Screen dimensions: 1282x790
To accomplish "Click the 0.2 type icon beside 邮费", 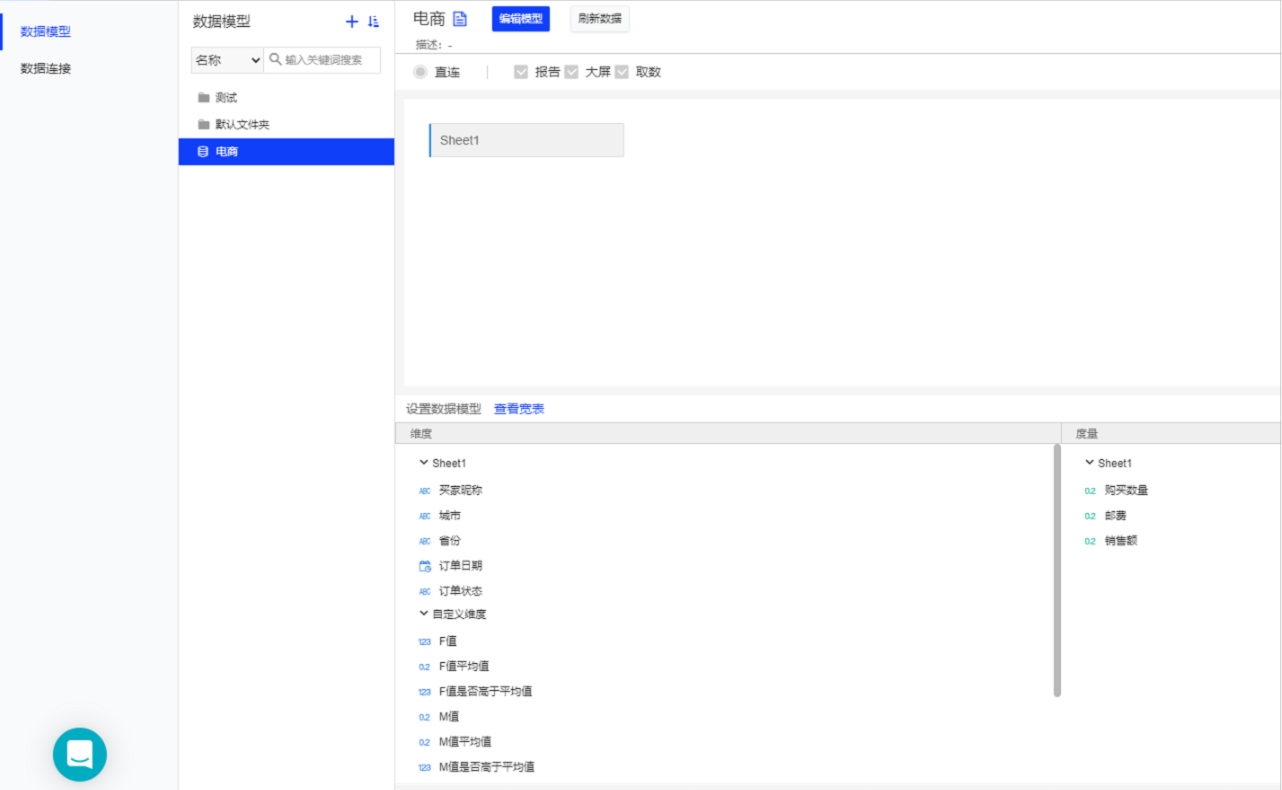I will coord(1091,516).
